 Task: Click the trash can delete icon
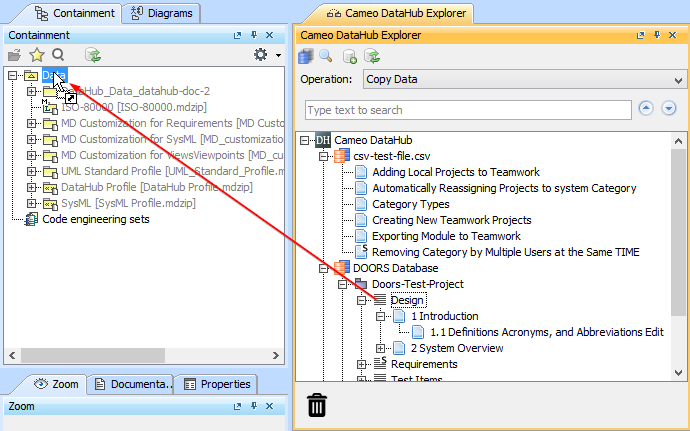[x=317, y=405]
